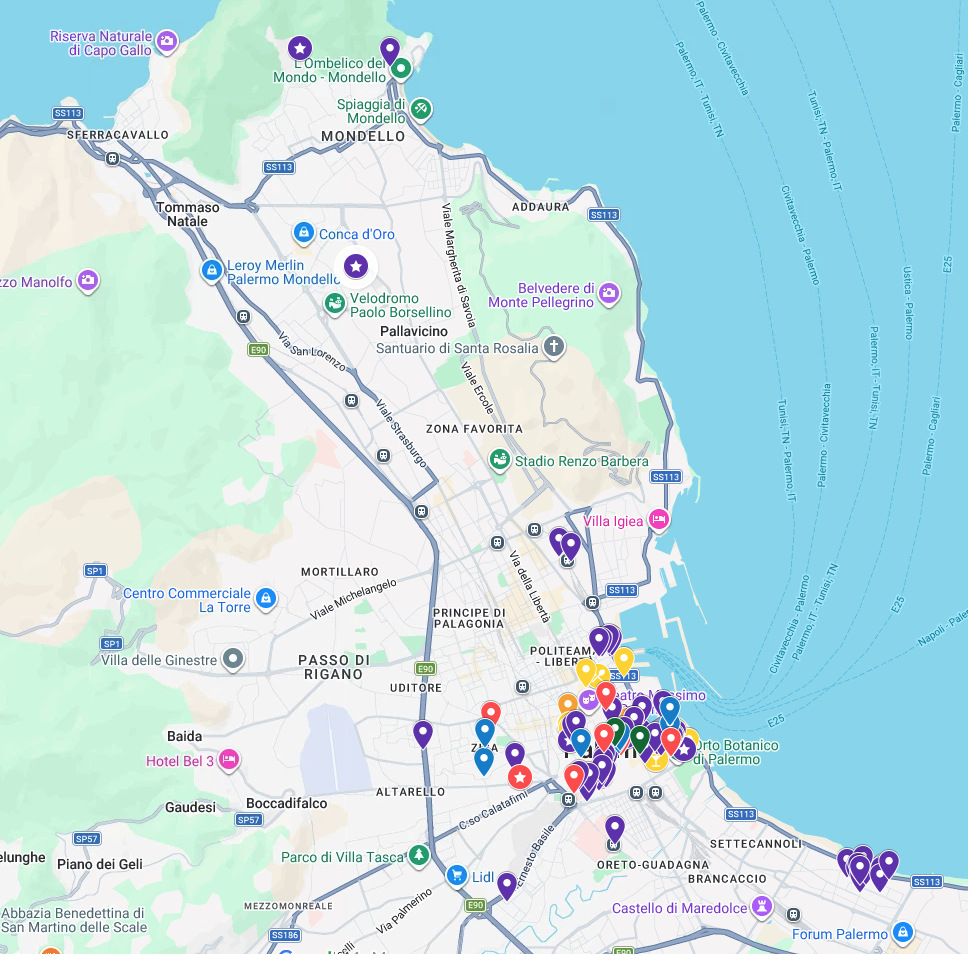This screenshot has height=954, width=968.
Task: Click the Pallavicino place name
Action: coord(414,332)
